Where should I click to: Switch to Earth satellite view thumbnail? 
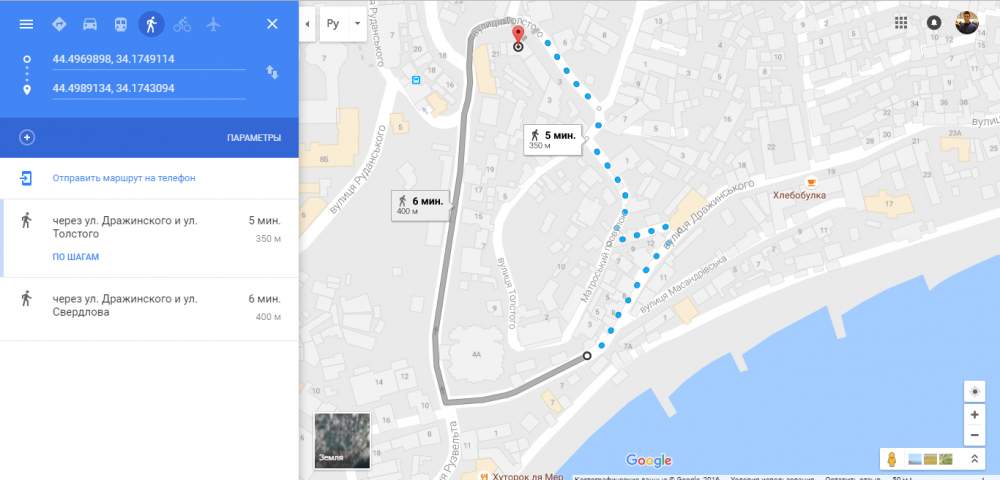(342, 440)
